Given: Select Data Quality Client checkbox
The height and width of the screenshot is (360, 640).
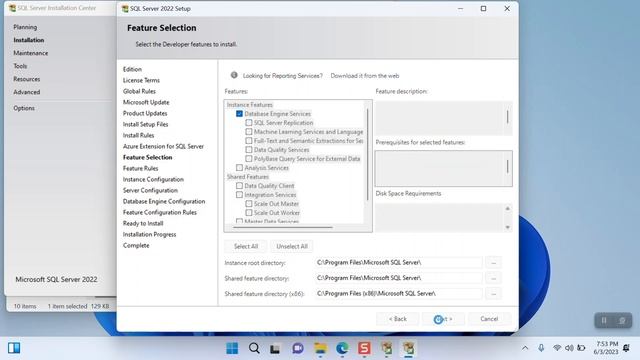Looking at the screenshot, I should click(x=239, y=185).
